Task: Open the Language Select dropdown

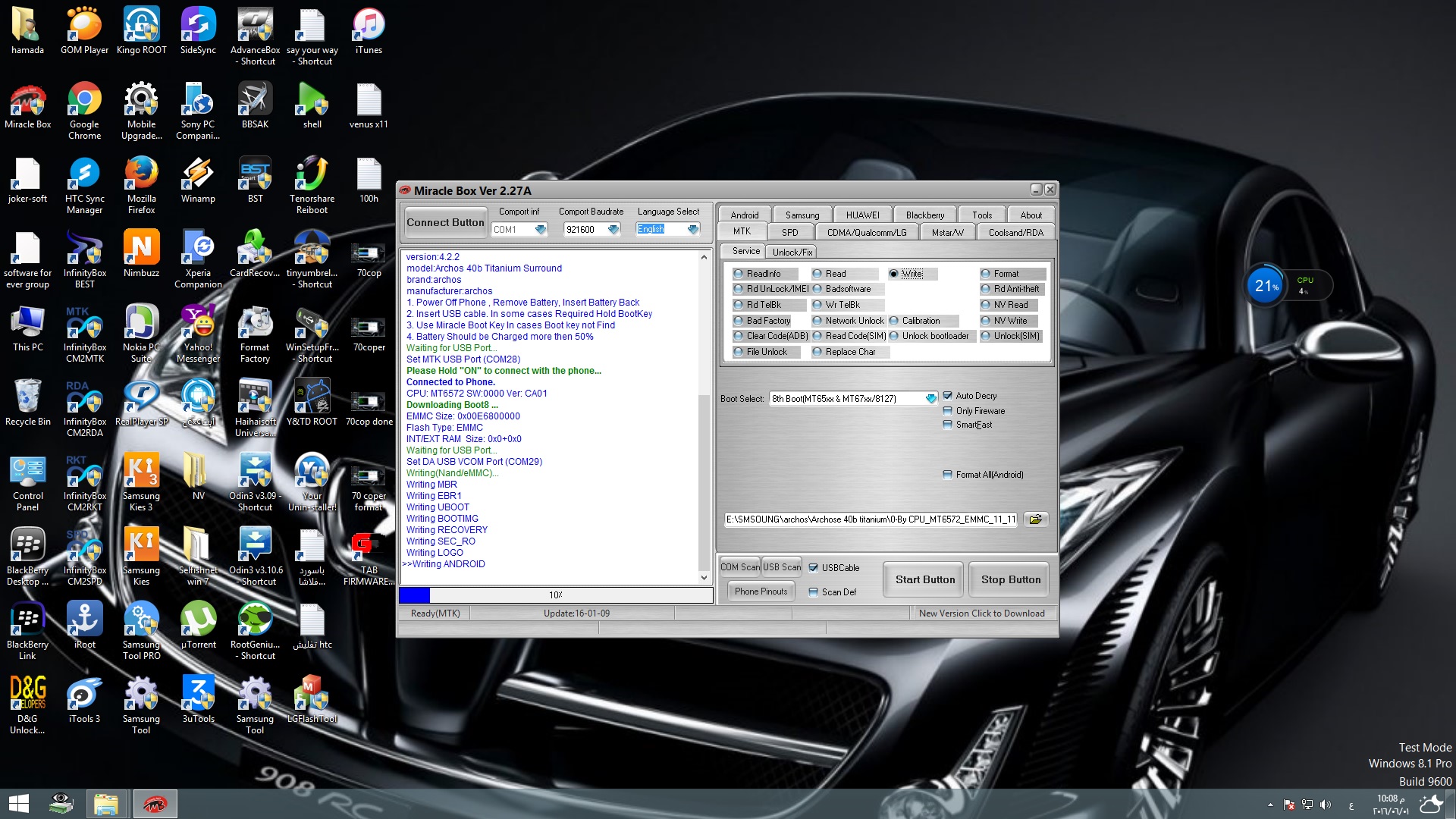Action: pos(692,230)
